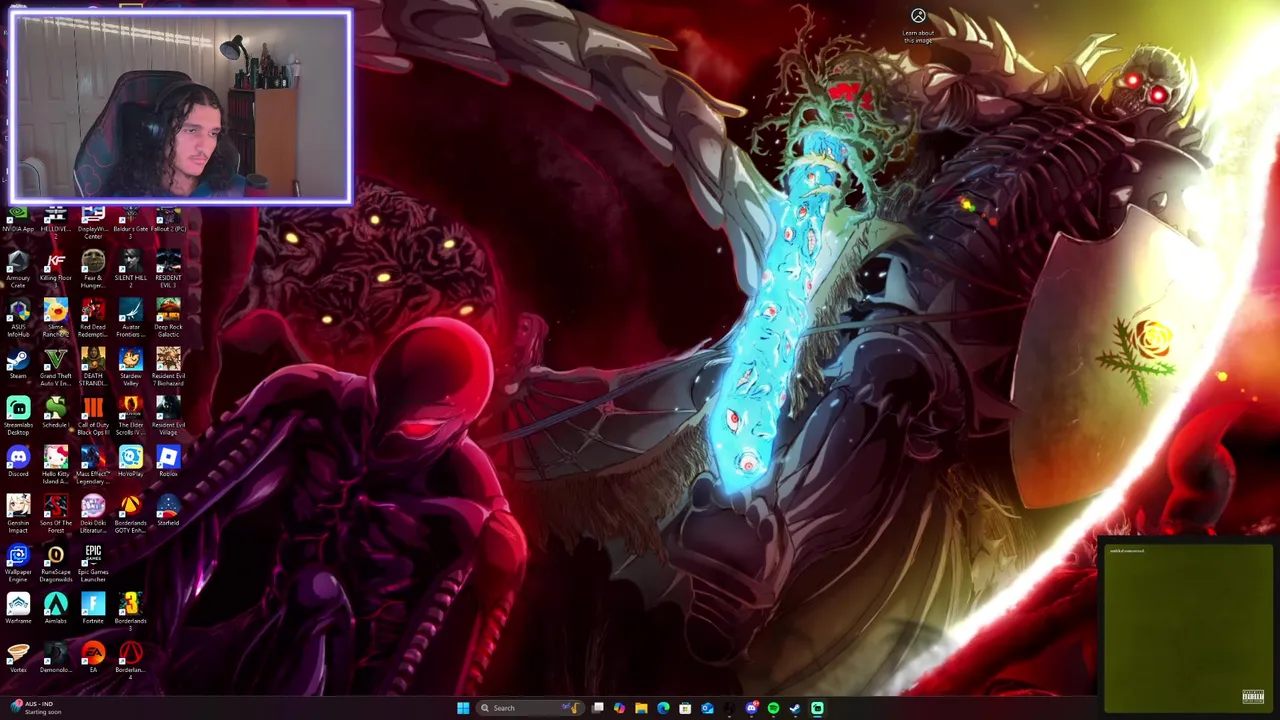
Task: Open the Windows Start menu
Action: point(463,708)
